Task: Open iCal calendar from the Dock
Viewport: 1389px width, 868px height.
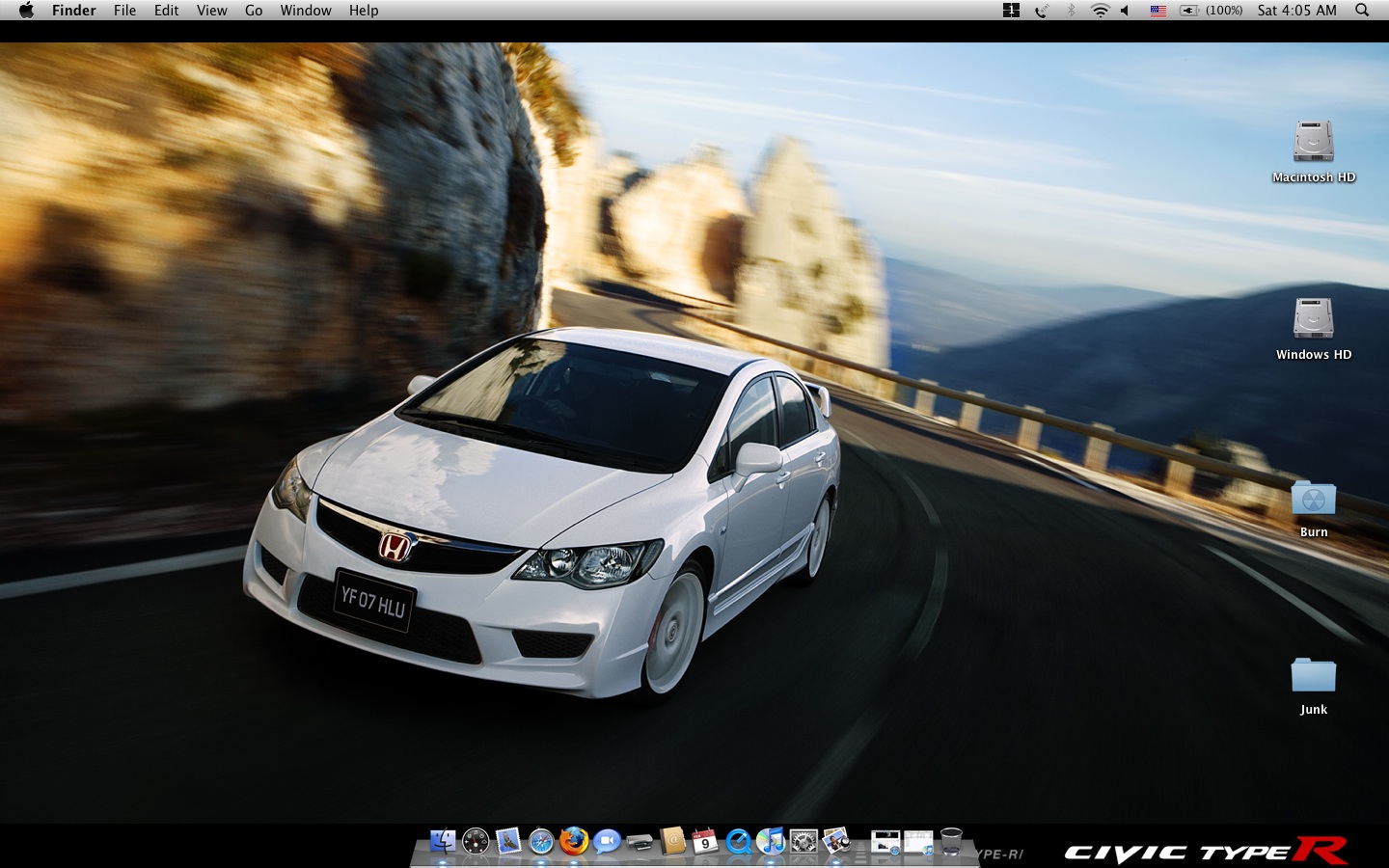Action: pos(705,841)
